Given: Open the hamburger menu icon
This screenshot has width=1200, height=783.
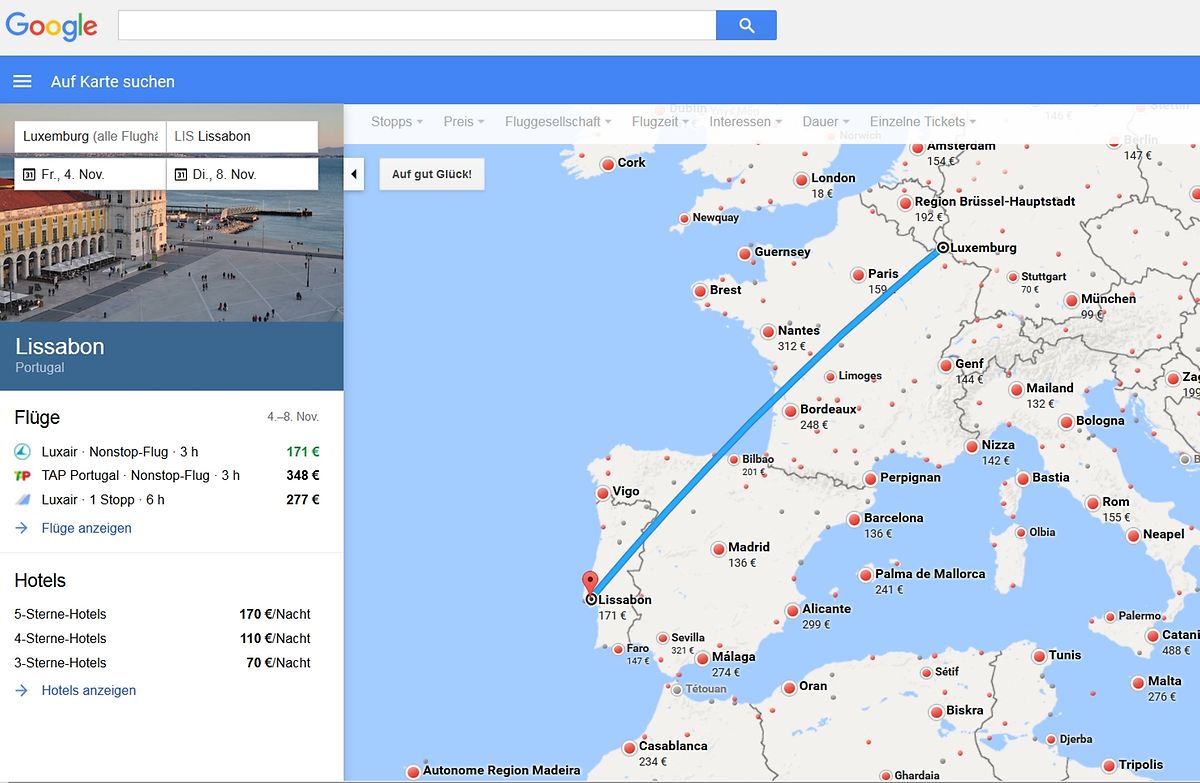Looking at the screenshot, I should click(x=22, y=82).
